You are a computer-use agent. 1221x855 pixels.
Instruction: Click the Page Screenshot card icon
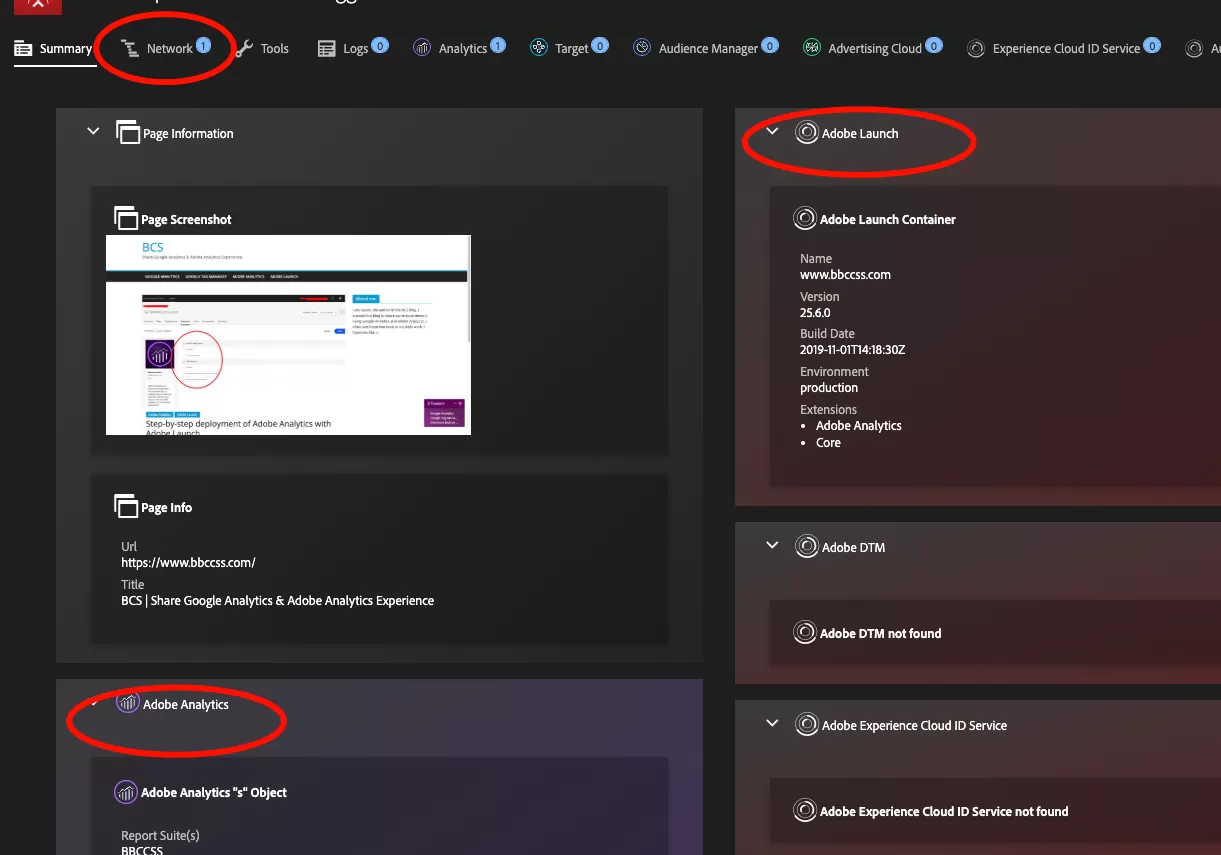tap(125, 218)
